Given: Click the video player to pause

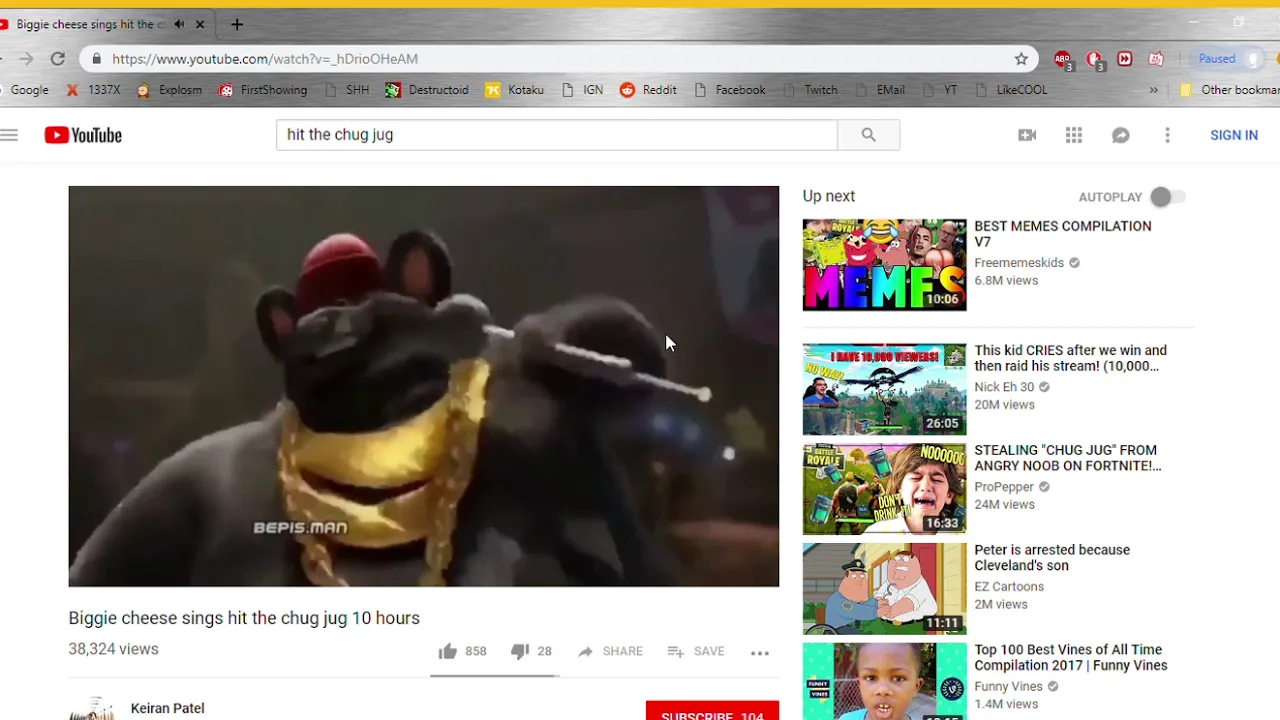Looking at the screenshot, I should point(423,386).
